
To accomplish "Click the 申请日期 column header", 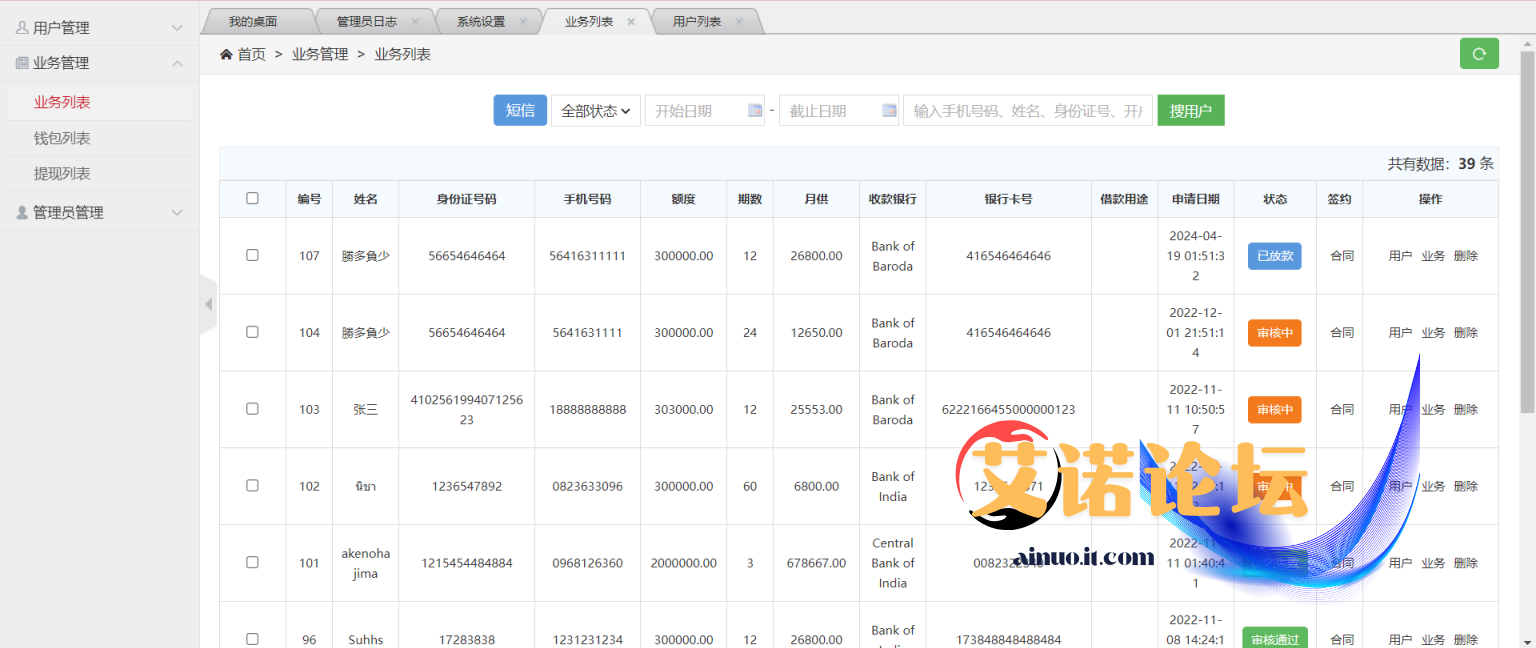I will pyautogui.click(x=1196, y=199).
